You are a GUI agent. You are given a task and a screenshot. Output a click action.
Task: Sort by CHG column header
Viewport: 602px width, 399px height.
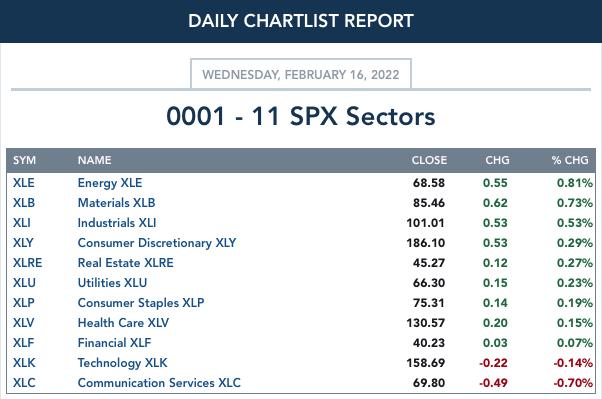(497, 160)
